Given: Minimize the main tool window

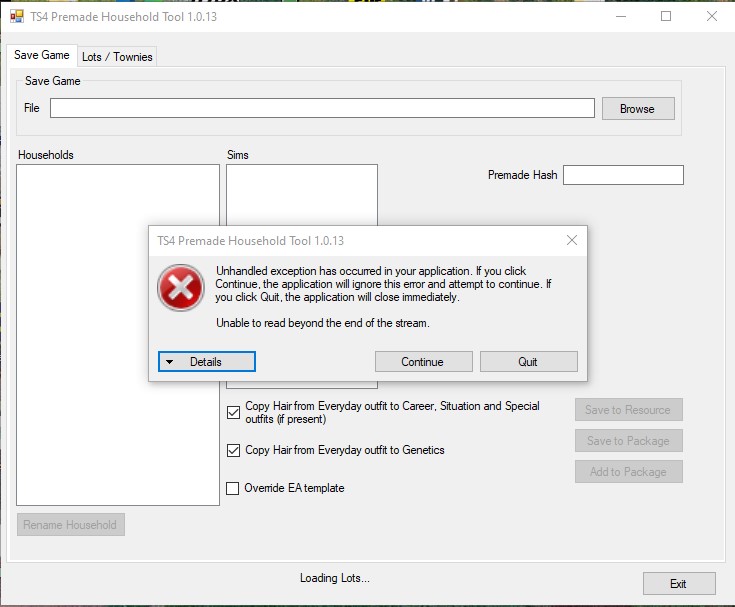Looking at the screenshot, I should [x=621, y=16].
